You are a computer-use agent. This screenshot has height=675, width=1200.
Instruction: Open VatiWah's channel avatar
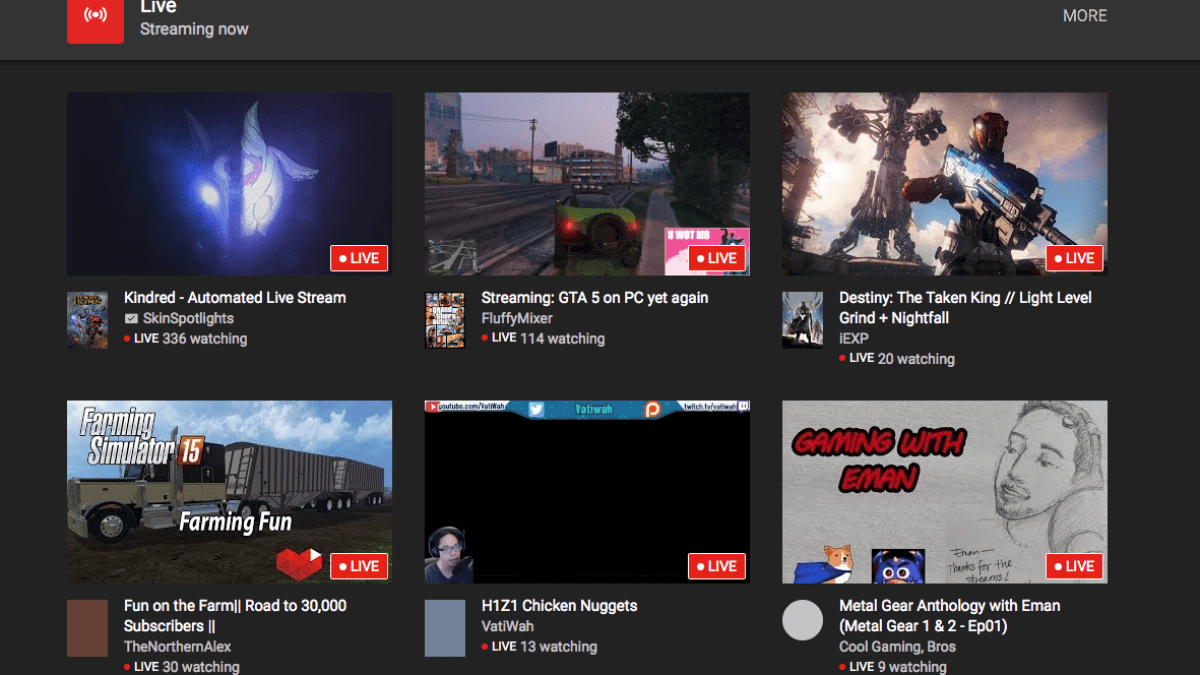[445, 628]
